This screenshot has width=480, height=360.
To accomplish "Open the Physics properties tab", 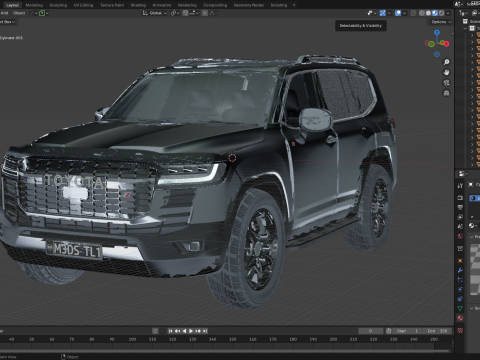I will pyautogui.click(x=460, y=289).
